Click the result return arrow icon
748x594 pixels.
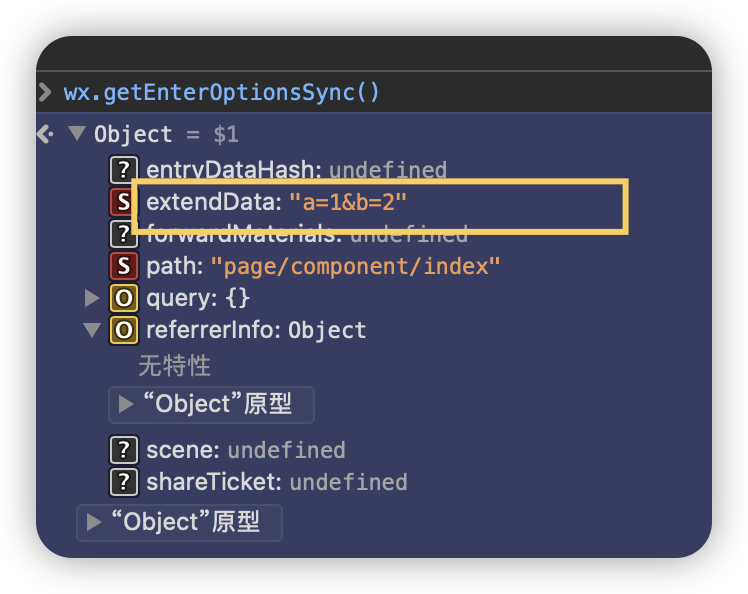pos(45,134)
